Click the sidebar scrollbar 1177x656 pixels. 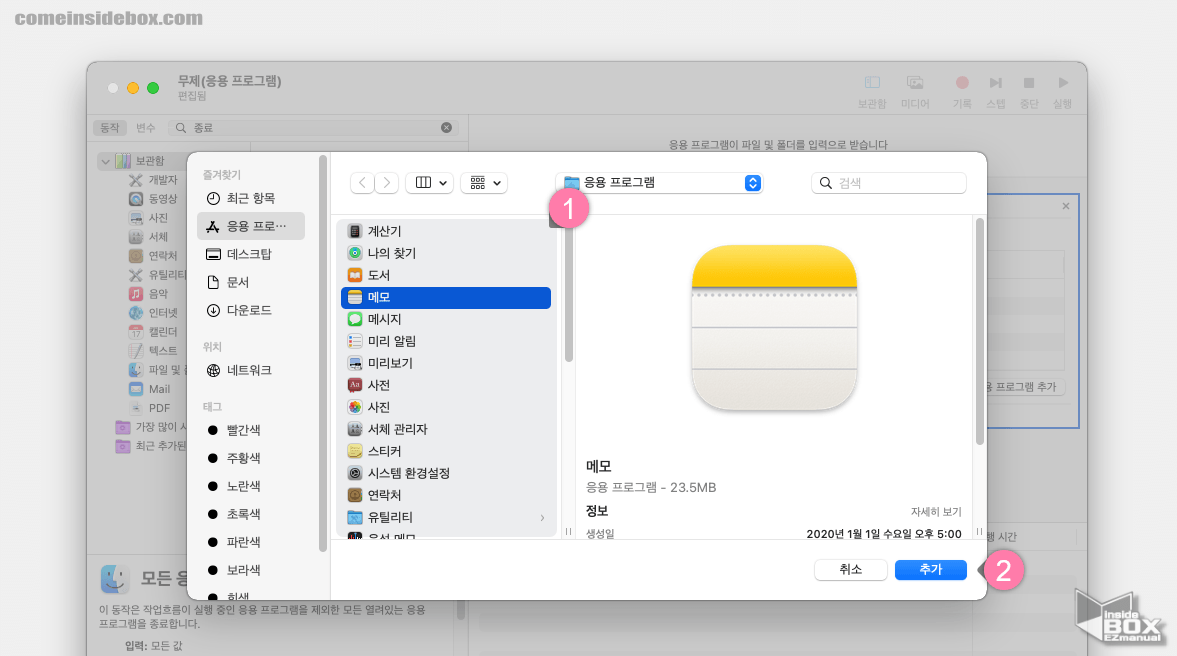point(323,353)
